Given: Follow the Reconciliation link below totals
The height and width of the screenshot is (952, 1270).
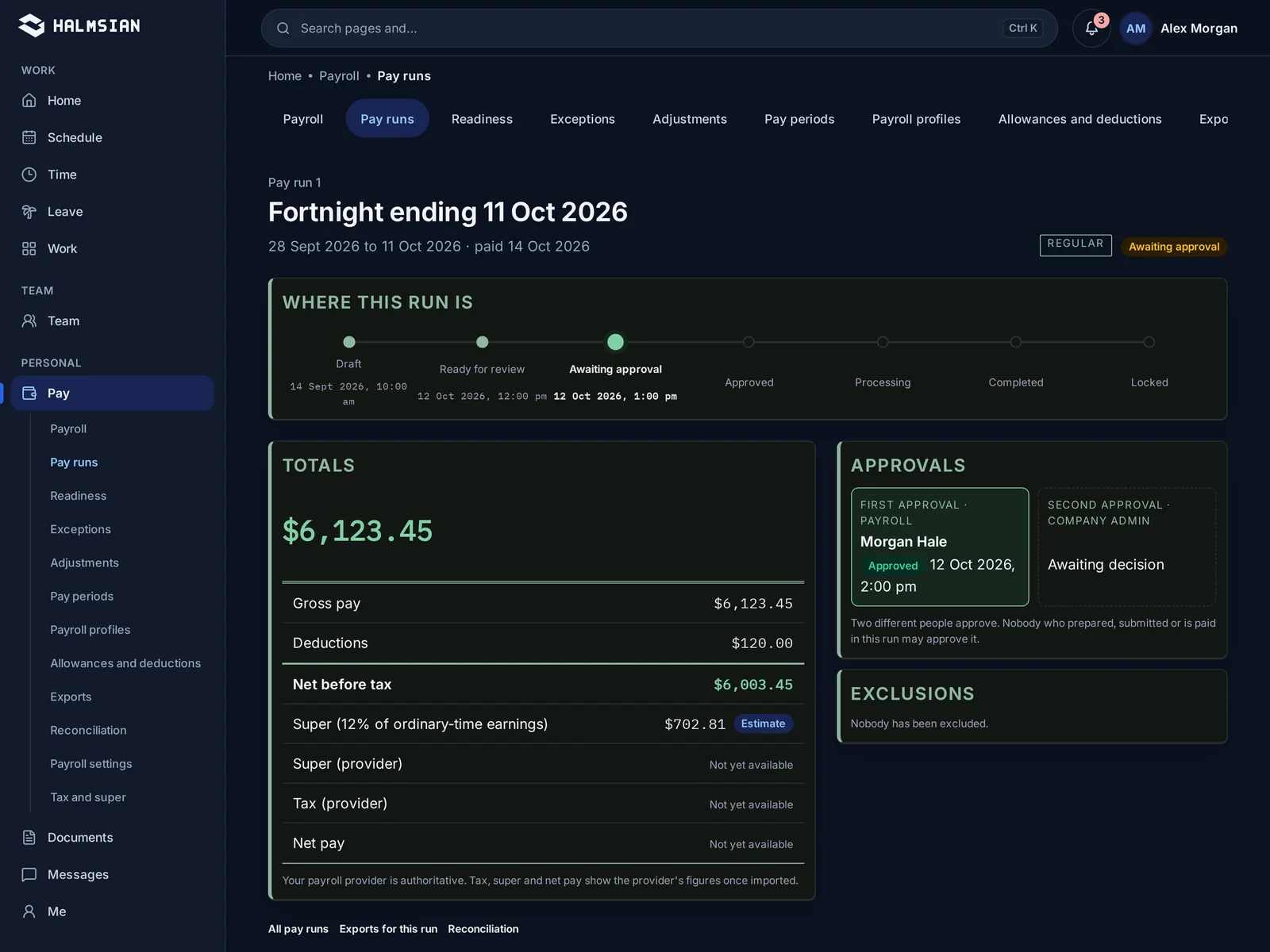Looking at the screenshot, I should click(x=483, y=929).
